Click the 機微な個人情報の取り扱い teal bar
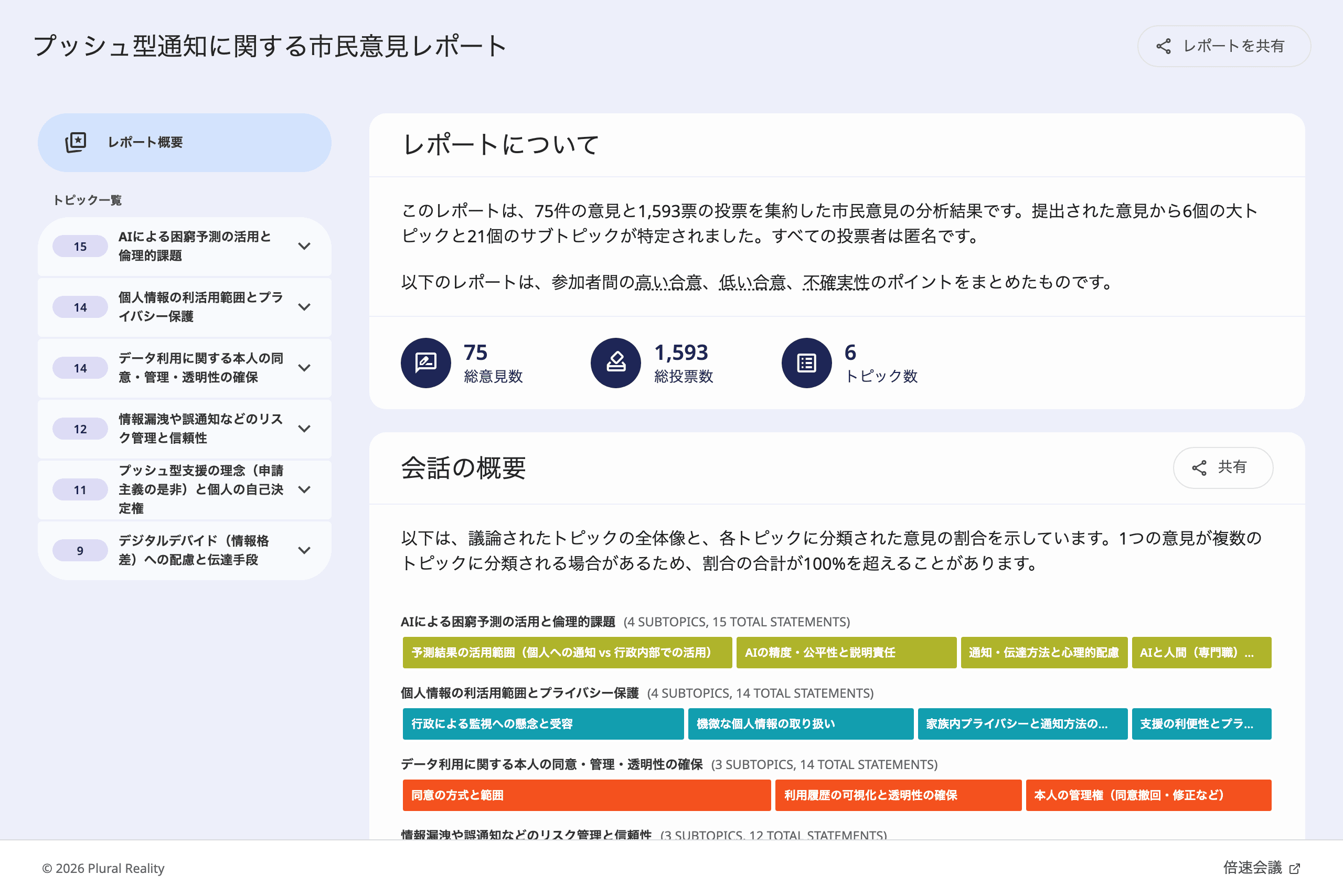The width and height of the screenshot is (1343, 896). coord(801,724)
